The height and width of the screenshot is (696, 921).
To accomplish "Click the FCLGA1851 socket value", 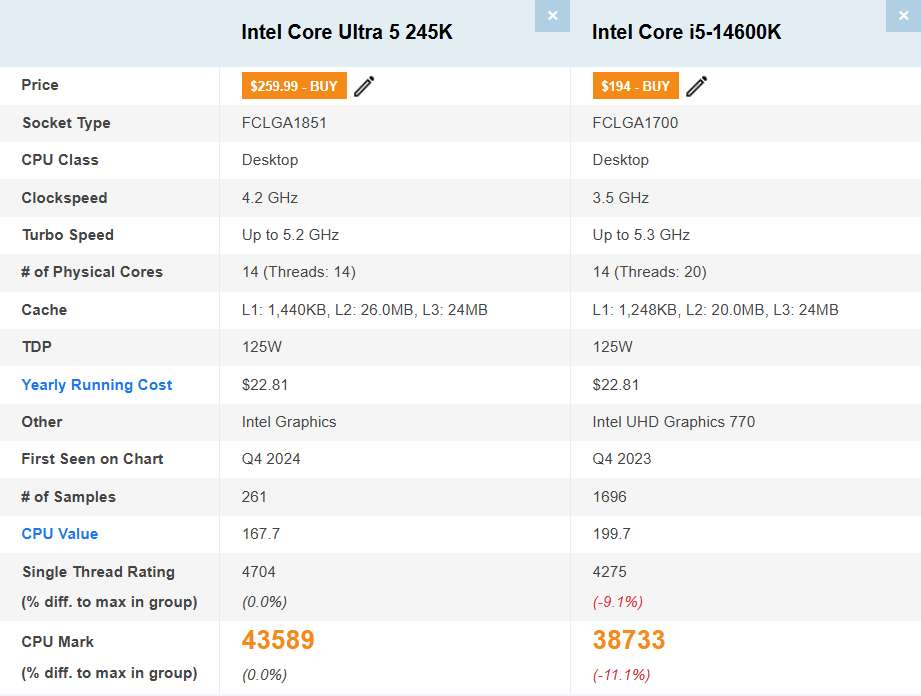I will [x=286, y=123].
